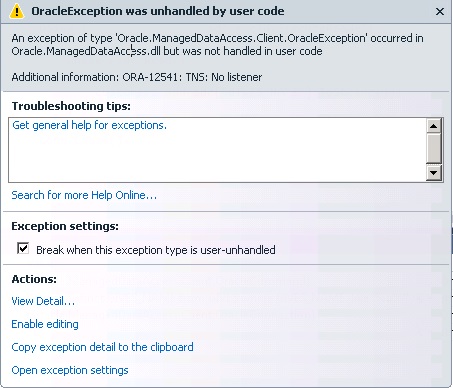Screen dimensions: 453x388
Task: Click the ORA-12541 TNS No listener text
Action: pyautogui.click(x=192, y=77)
